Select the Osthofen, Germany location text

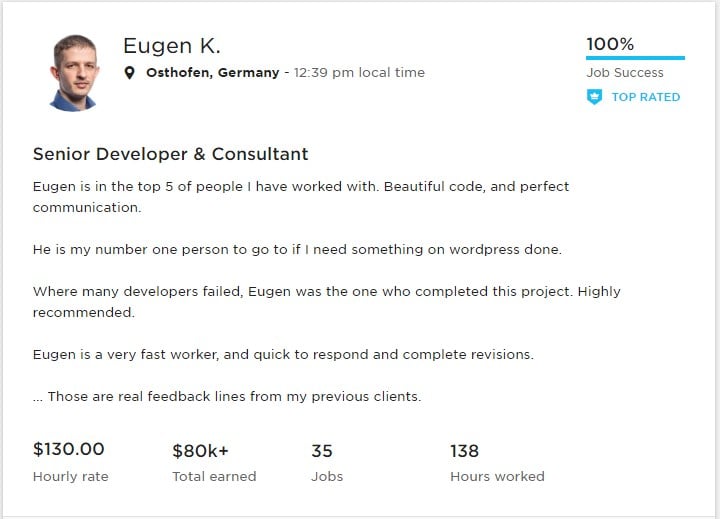(212, 73)
